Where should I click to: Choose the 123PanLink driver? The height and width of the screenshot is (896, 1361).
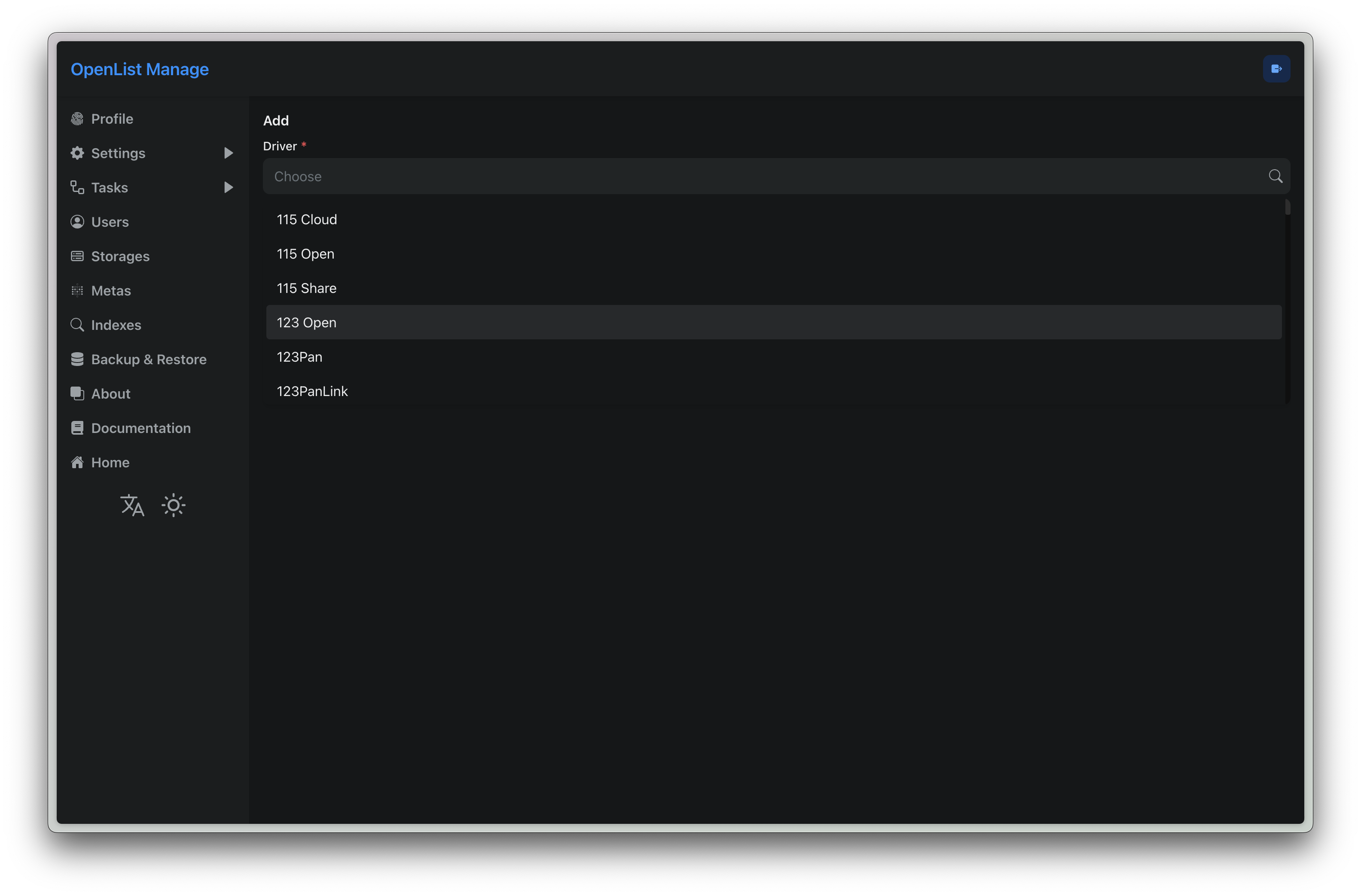point(312,391)
